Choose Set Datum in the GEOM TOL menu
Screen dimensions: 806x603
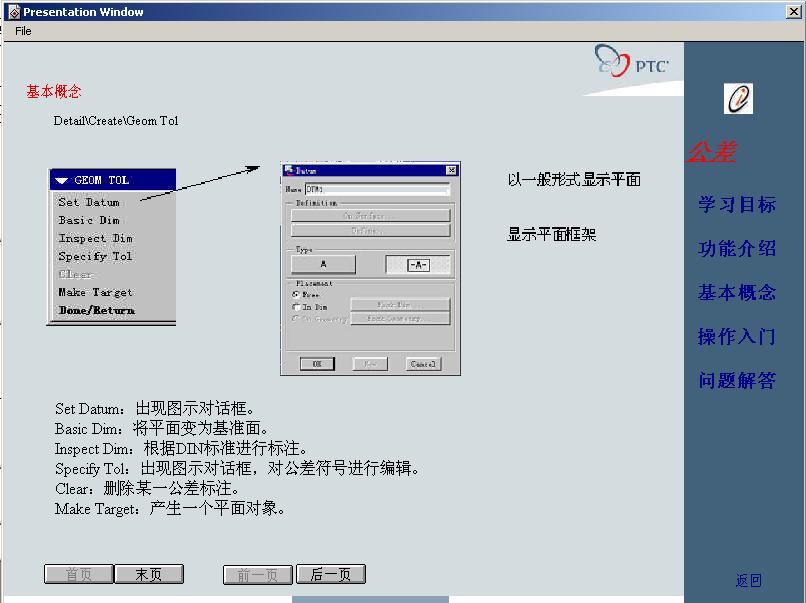89,202
